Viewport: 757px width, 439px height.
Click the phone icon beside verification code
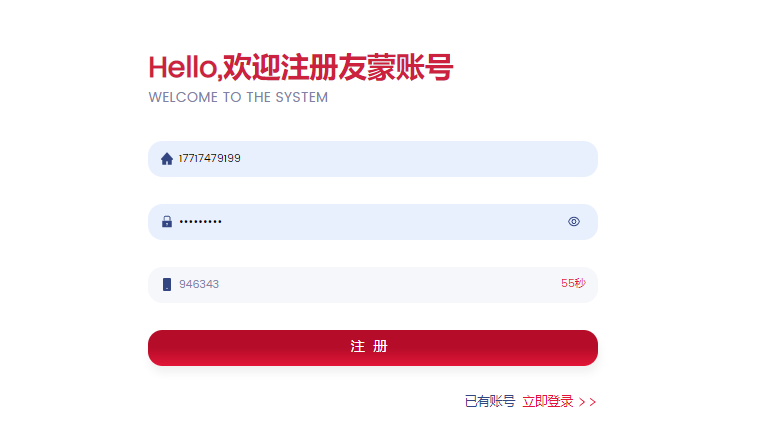pyautogui.click(x=167, y=284)
